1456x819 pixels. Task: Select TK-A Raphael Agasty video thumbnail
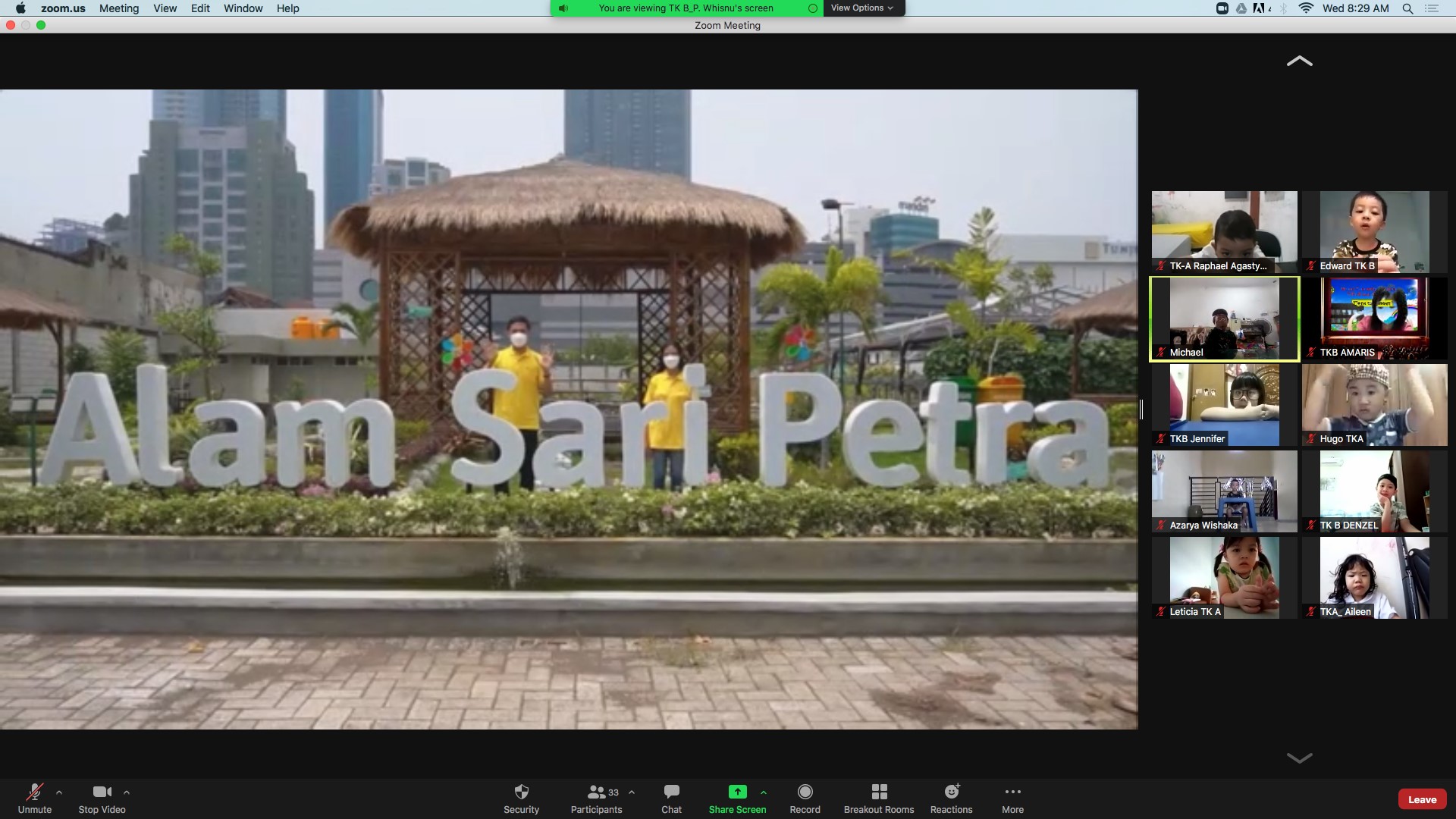coord(1224,232)
